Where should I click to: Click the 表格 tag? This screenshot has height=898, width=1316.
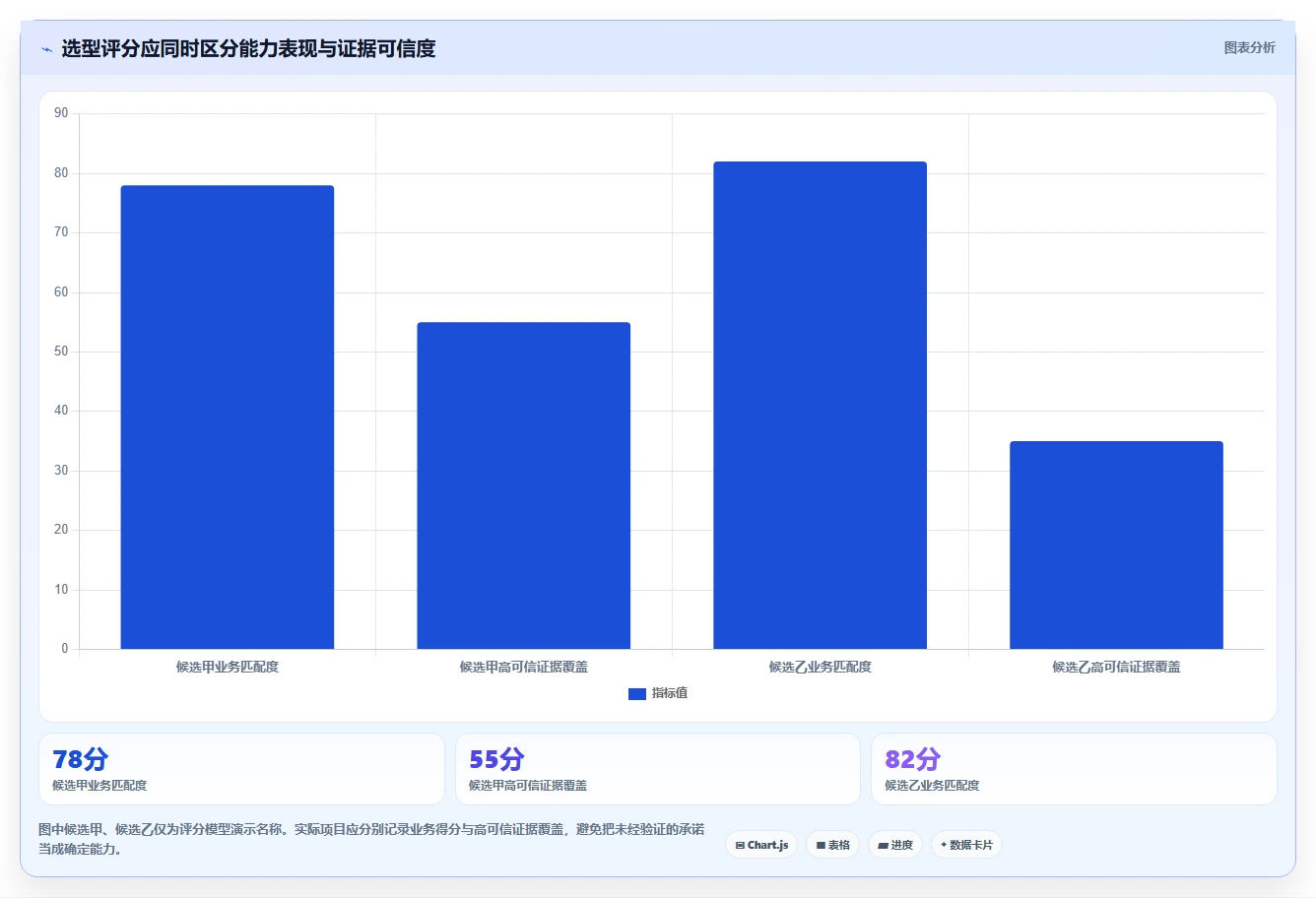[832, 845]
